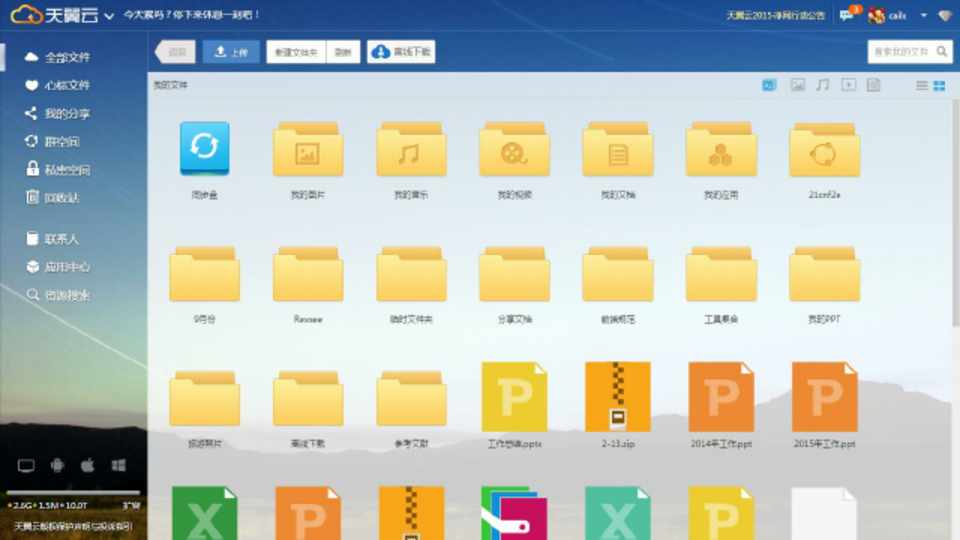Click the Android client icon
Viewport: 960px width, 540px height.
pos(56,466)
